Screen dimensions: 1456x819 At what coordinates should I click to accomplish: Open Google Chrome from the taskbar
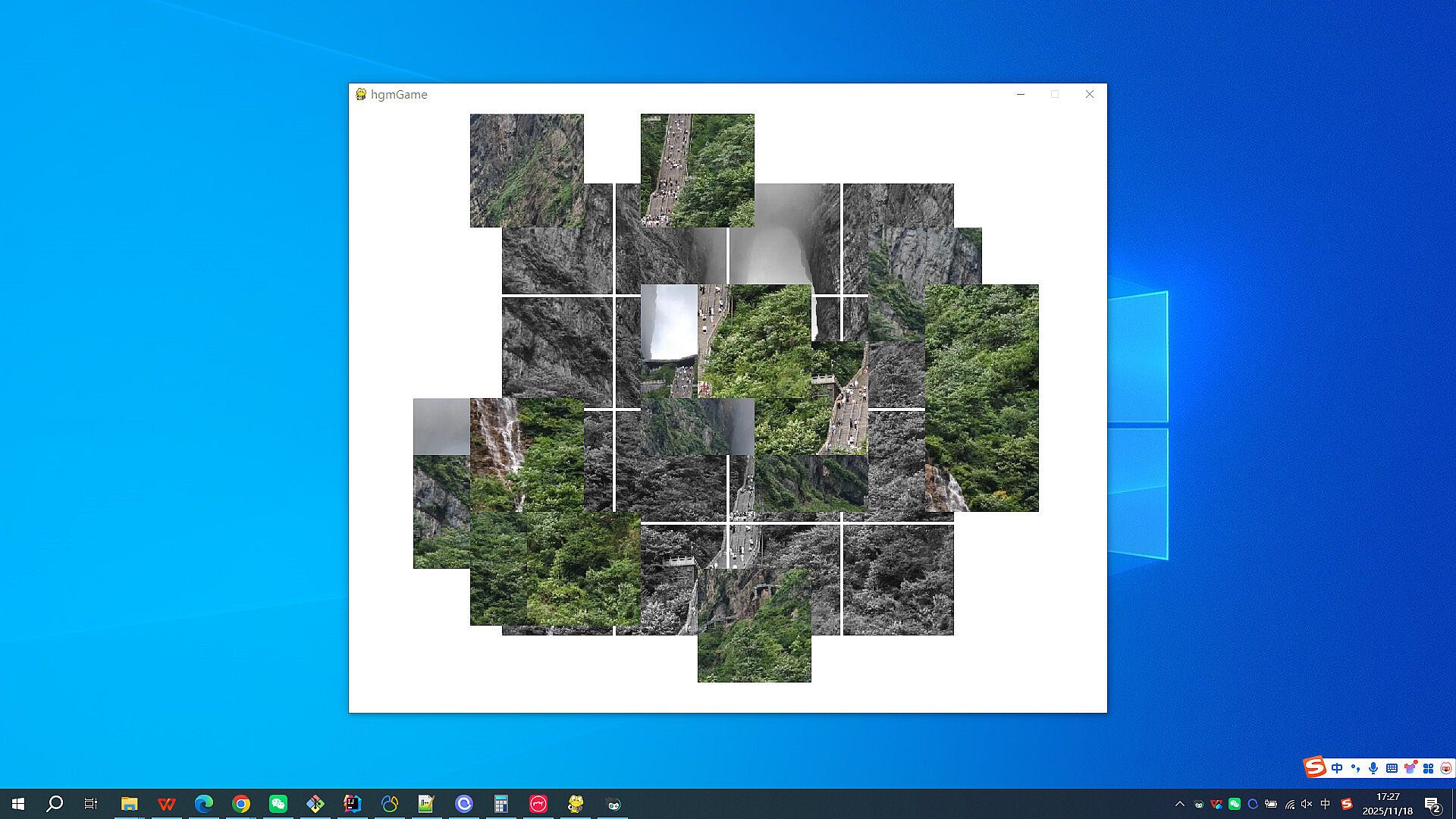pos(241,804)
